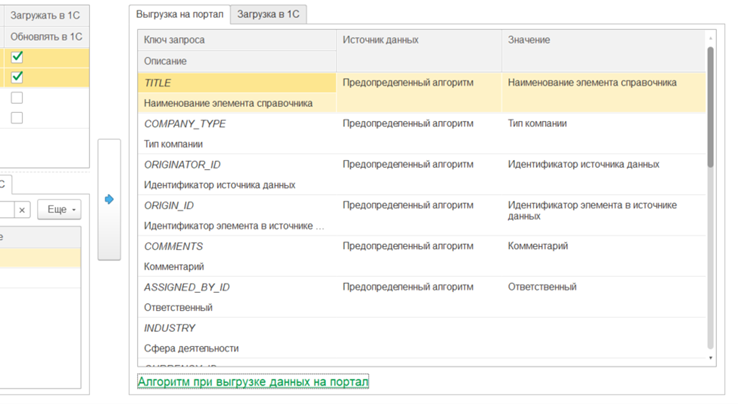Image resolution: width=738 pixels, height=404 pixels.
Task: Click the Источник данных column header
Action: (380, 40)
